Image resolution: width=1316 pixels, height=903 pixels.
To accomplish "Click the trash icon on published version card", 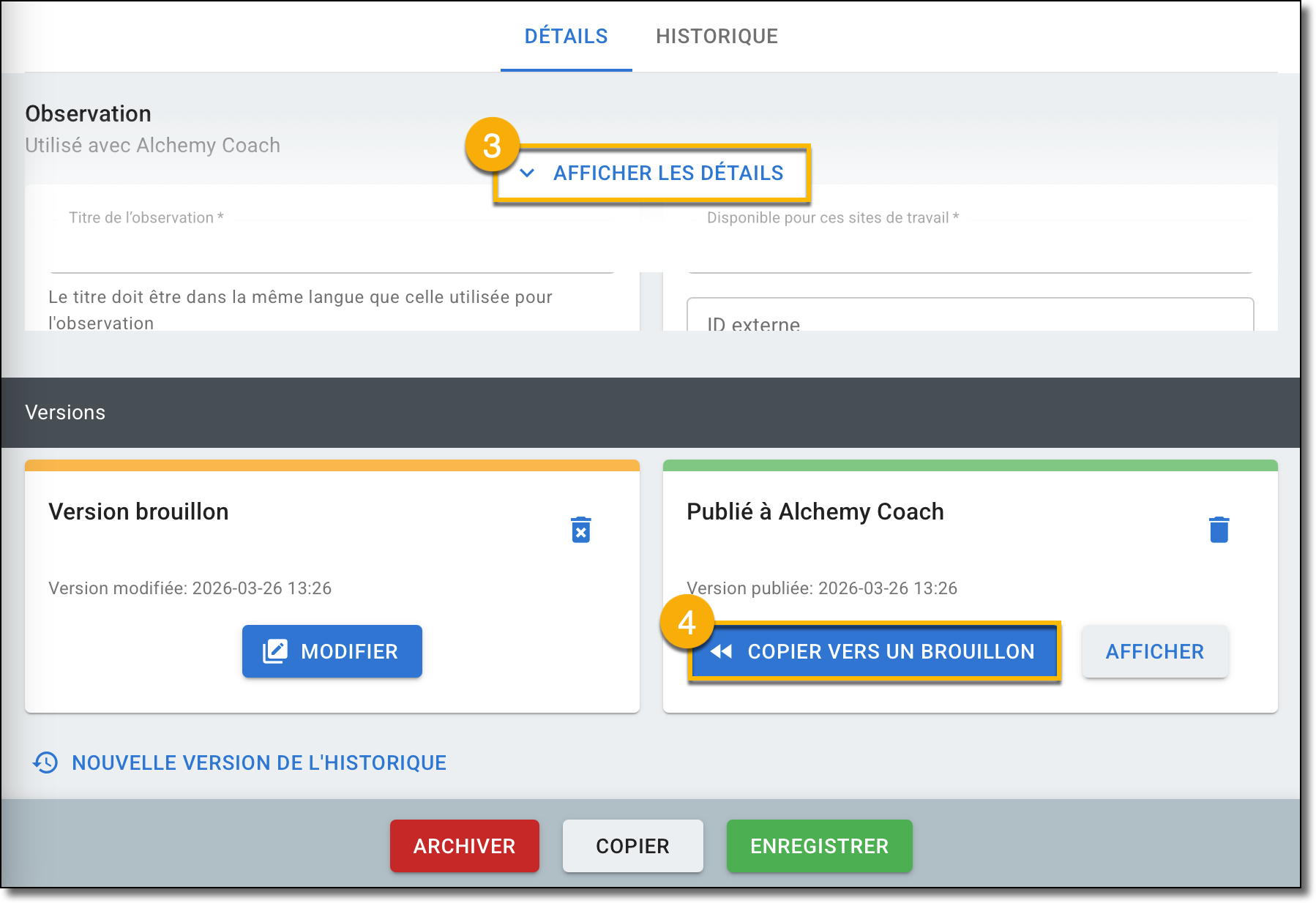I will pyautogui.click(x=1219, y=530).
